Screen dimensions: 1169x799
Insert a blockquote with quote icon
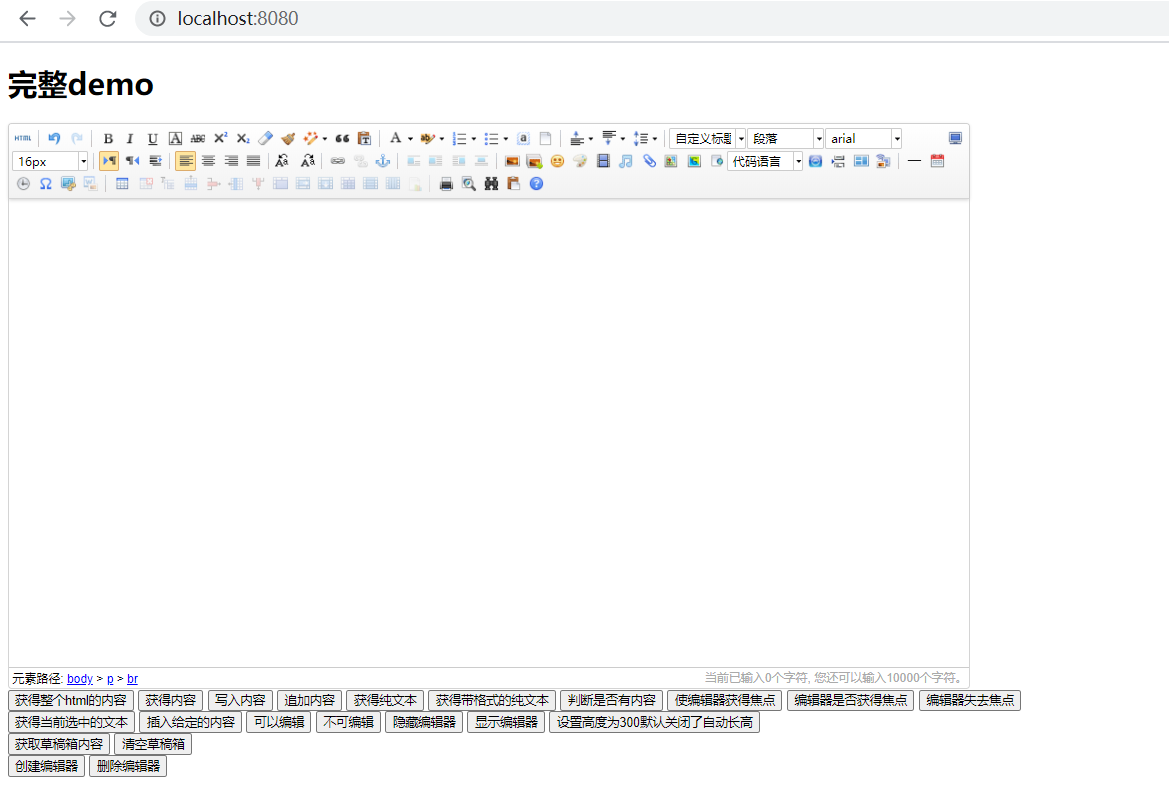coord(342,139)
